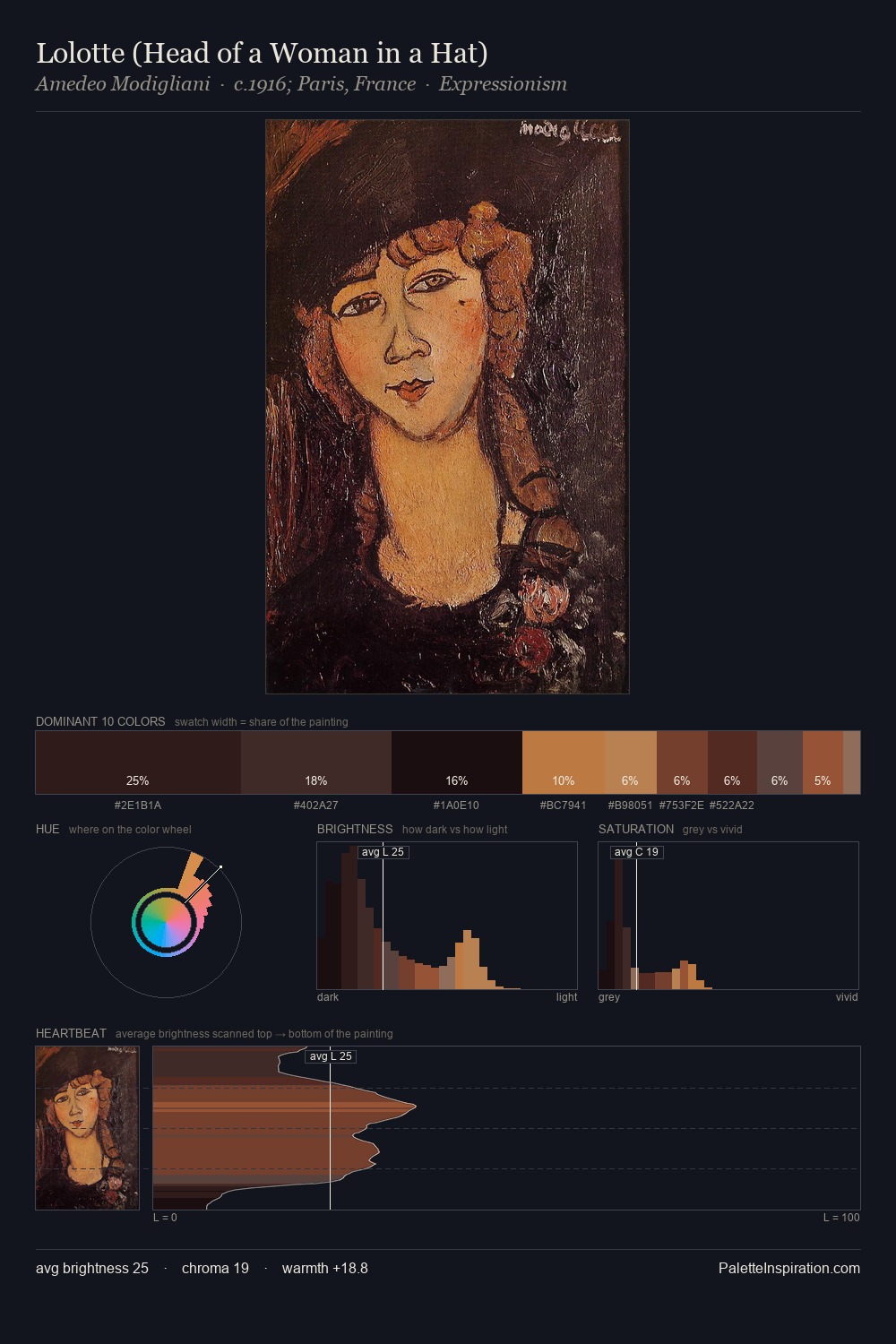Click the '#BC7941' hex code label
896x1344 pixels.
564,805
